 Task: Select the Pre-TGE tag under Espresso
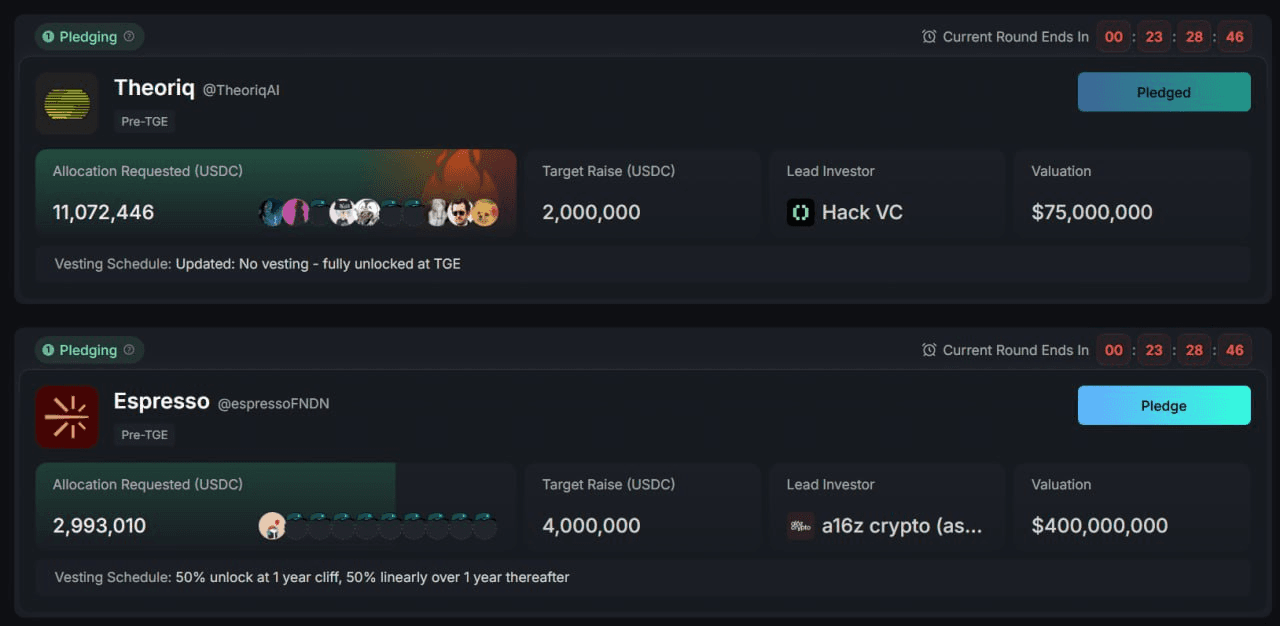point(145,435)
